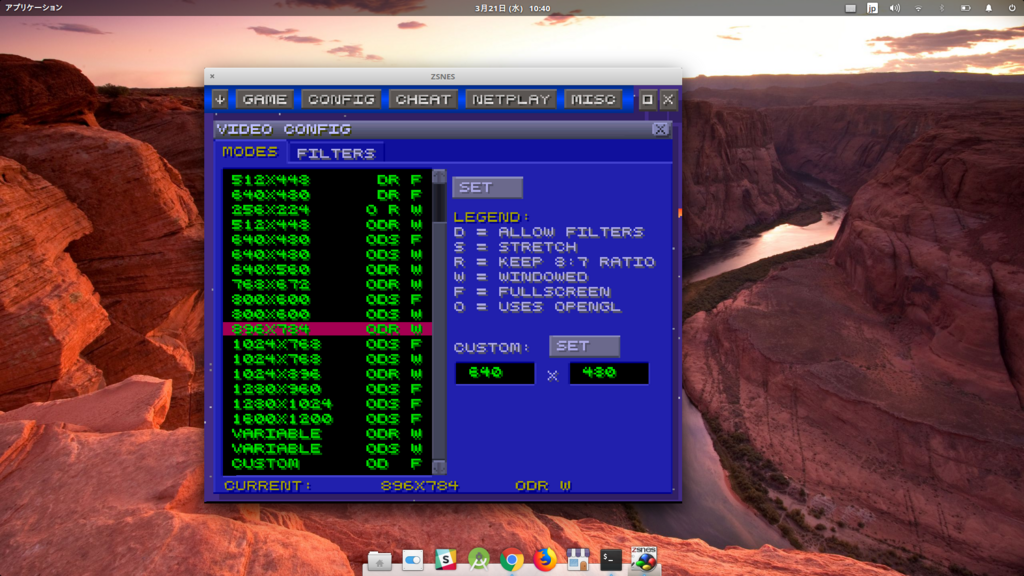
Task: Select 512X448 ODR W mode
Action: click(x=327, y=225)
